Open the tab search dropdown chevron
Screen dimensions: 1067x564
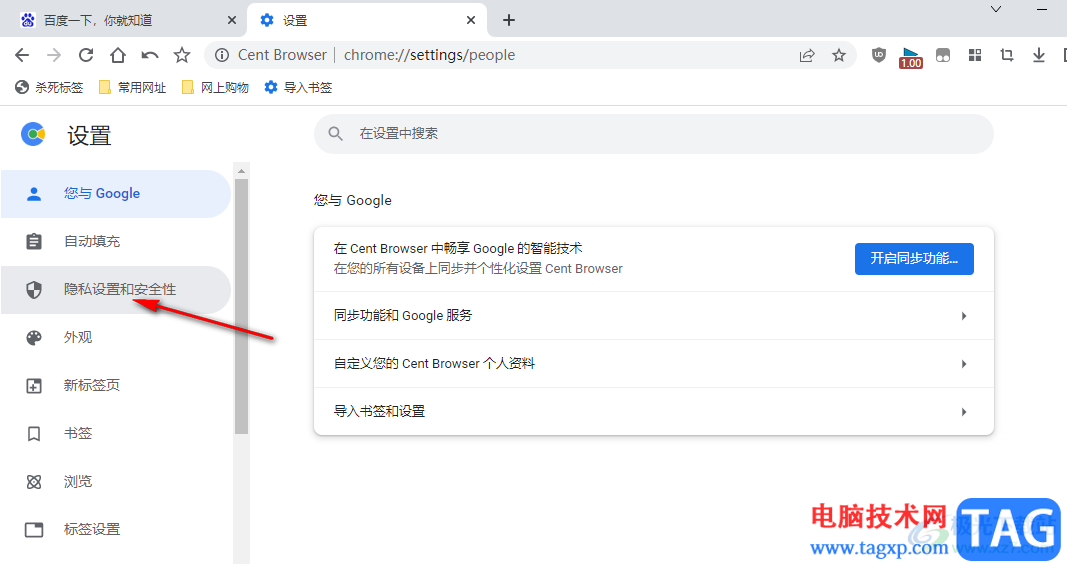(996, 10)
